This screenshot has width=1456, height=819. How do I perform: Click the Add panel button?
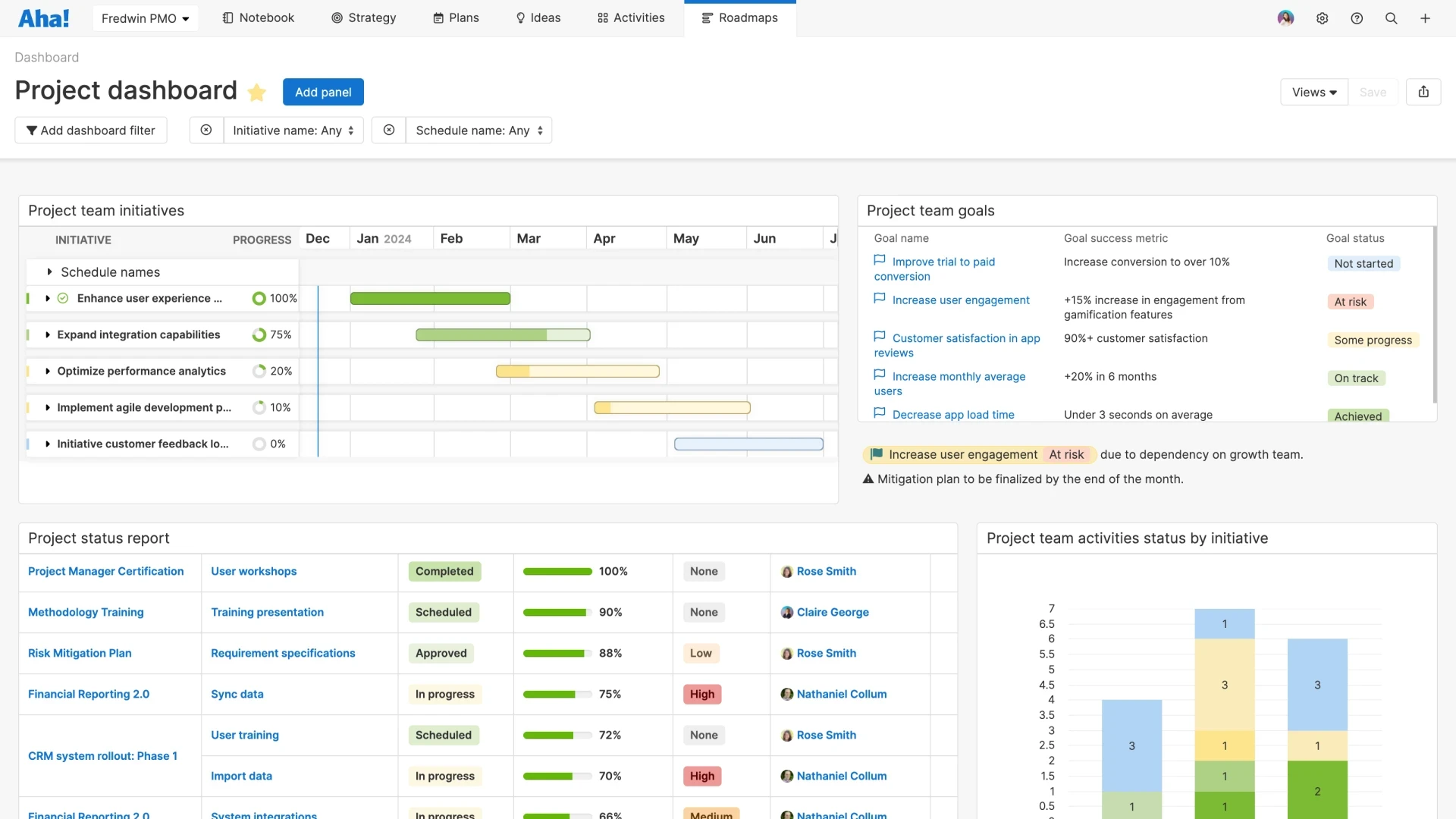point(322,92)
